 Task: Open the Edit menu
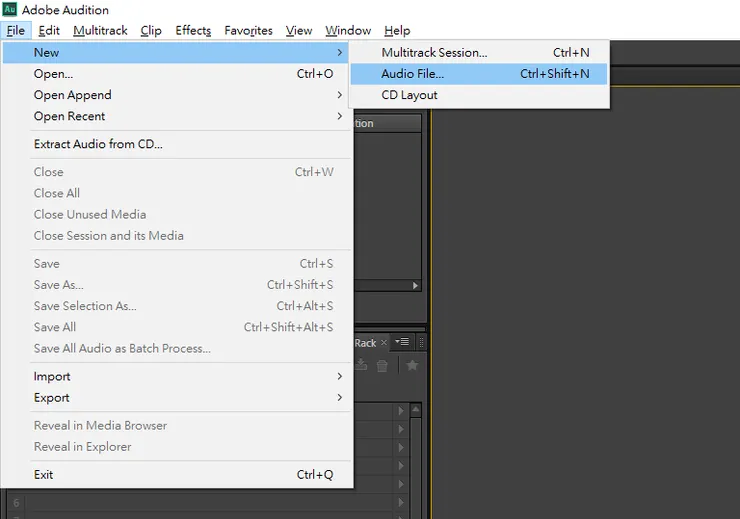pyautogui.click(x=49, y=31)
